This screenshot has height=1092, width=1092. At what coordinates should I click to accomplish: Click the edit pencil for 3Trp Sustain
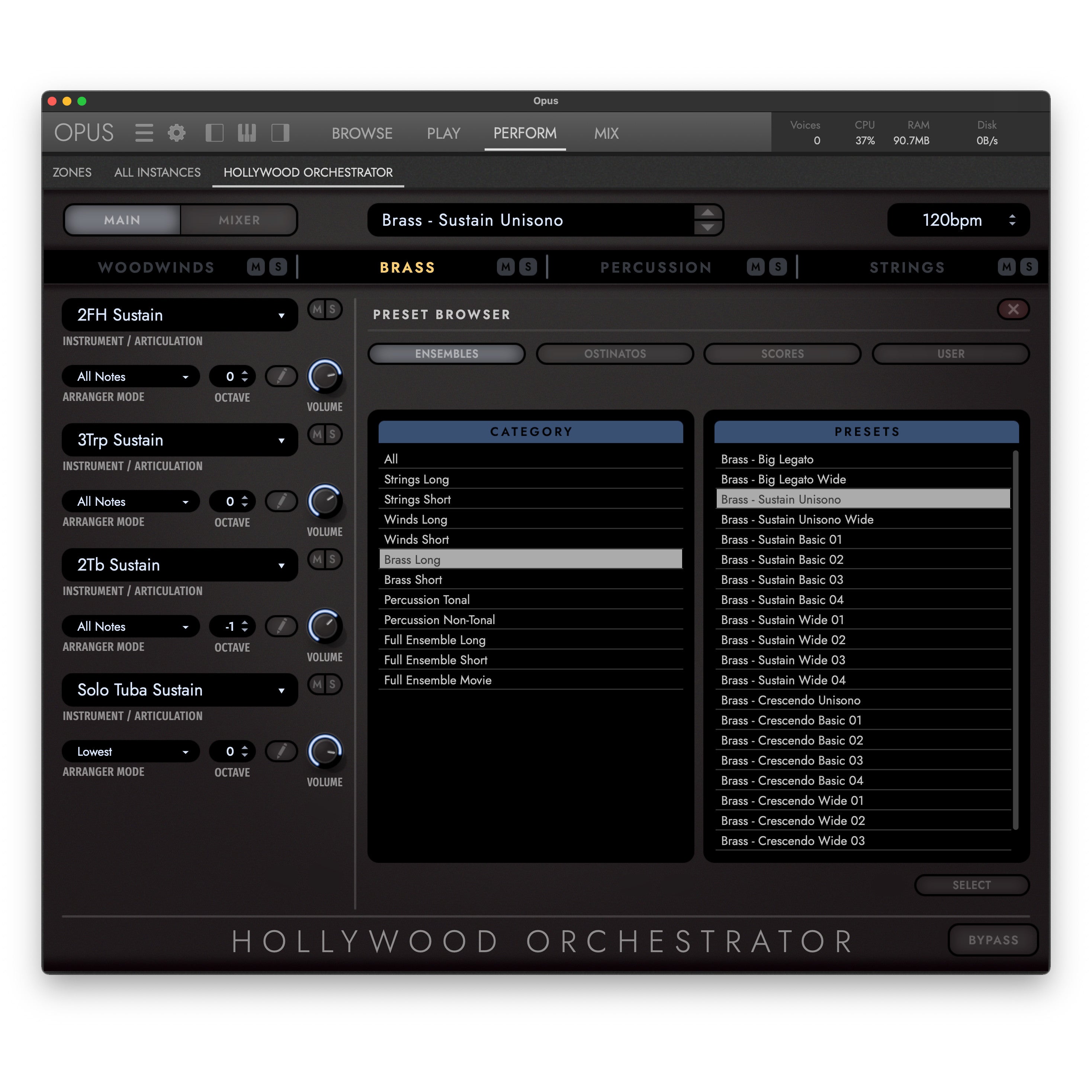[x=282, y=501]
